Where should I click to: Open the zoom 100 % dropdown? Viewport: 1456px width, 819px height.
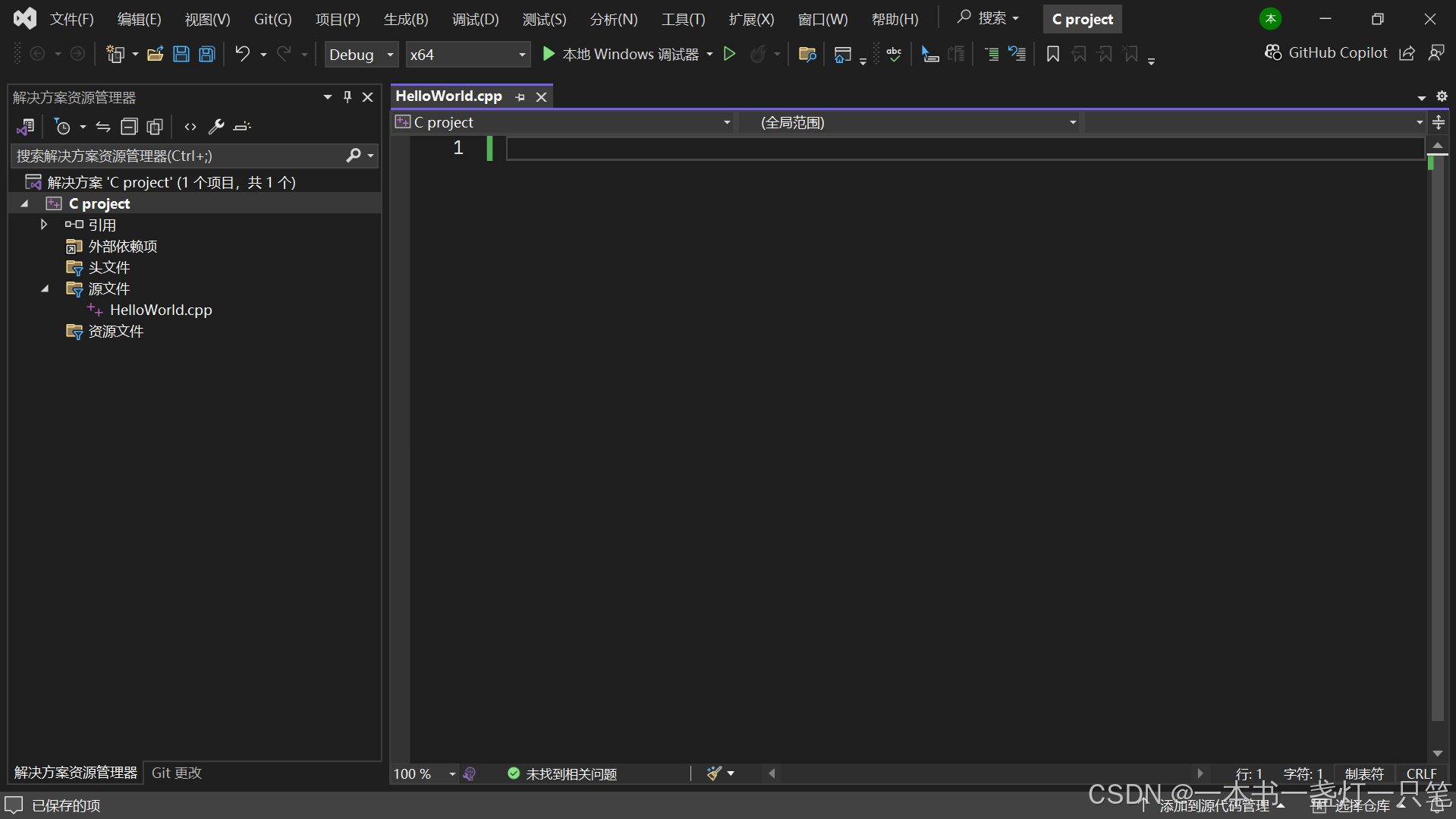click(x=424, y=773)
